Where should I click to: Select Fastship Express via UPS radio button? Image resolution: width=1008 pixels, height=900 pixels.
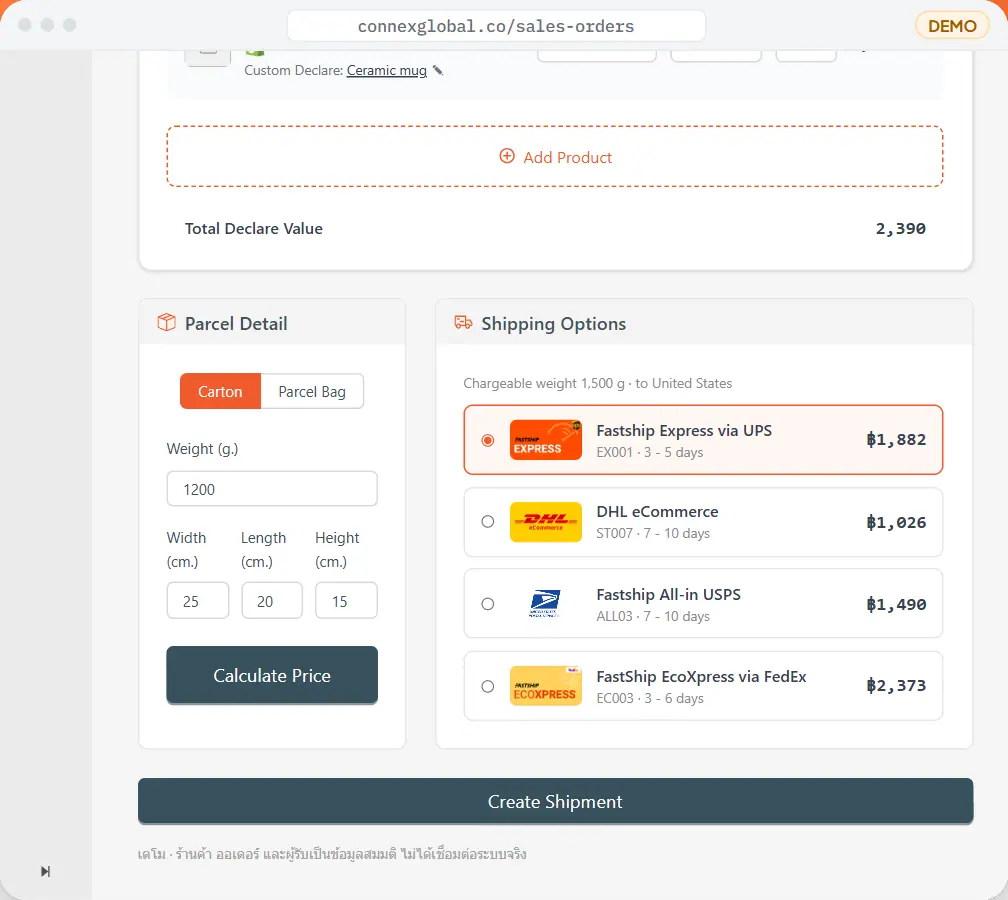pyautogui.click(x=488, y=440)
